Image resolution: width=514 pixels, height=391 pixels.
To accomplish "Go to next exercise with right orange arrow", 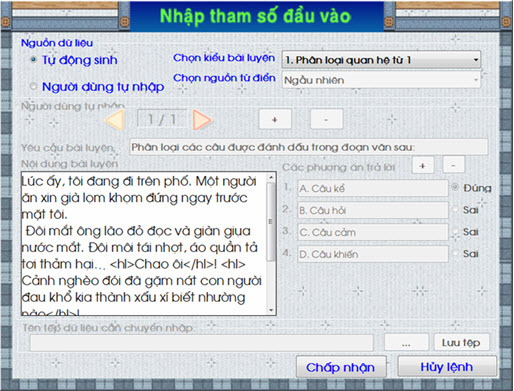I will (202, 119).
